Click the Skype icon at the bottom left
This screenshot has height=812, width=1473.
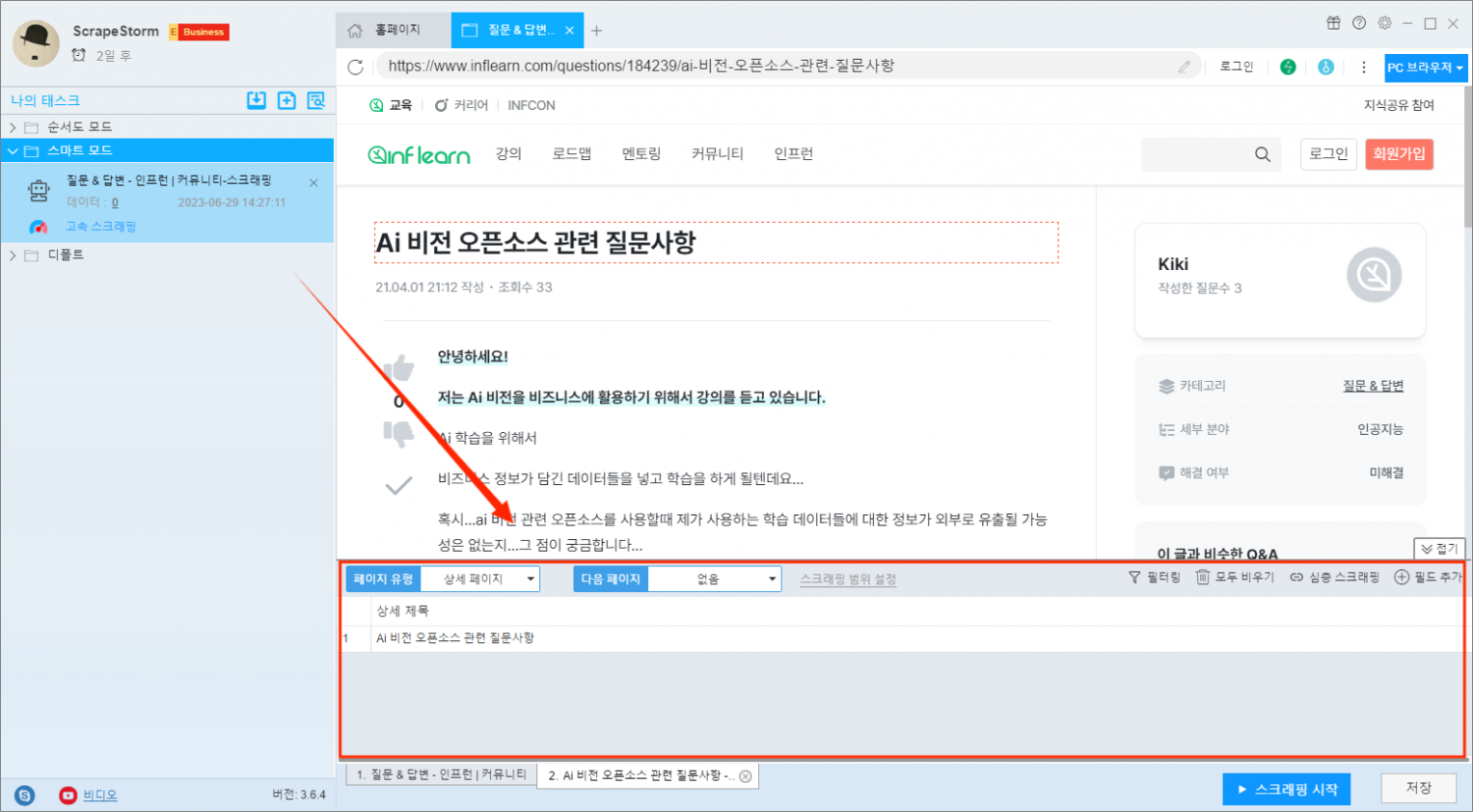(x=25, y=795)
